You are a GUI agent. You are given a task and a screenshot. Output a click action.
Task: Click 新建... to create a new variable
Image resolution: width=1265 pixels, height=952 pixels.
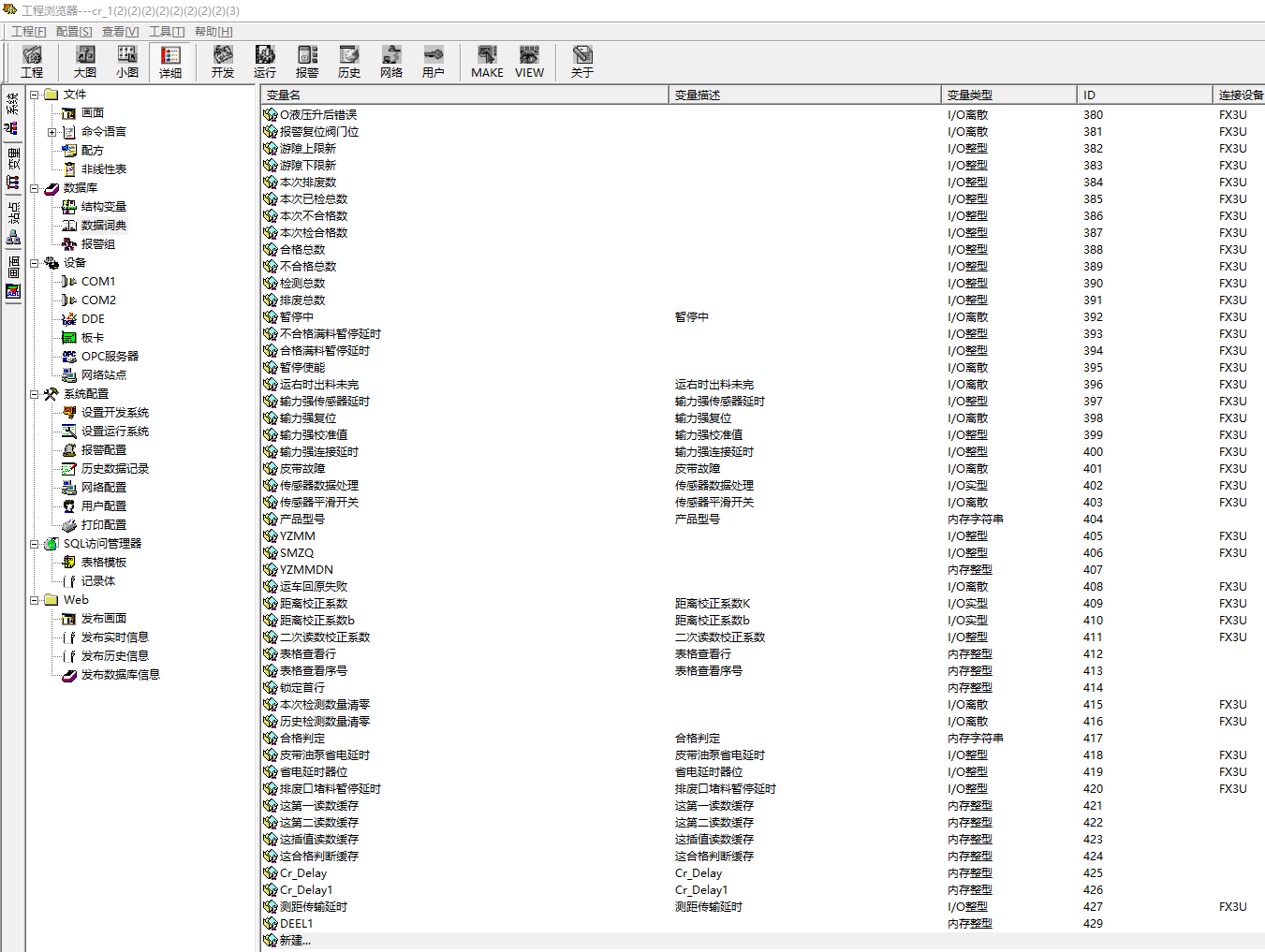(x=295, y=941)
